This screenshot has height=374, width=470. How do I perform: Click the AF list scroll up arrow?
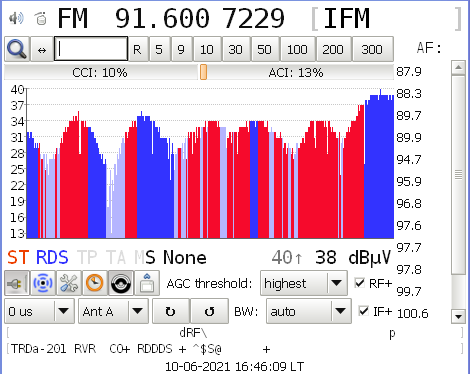click(458, 68)
